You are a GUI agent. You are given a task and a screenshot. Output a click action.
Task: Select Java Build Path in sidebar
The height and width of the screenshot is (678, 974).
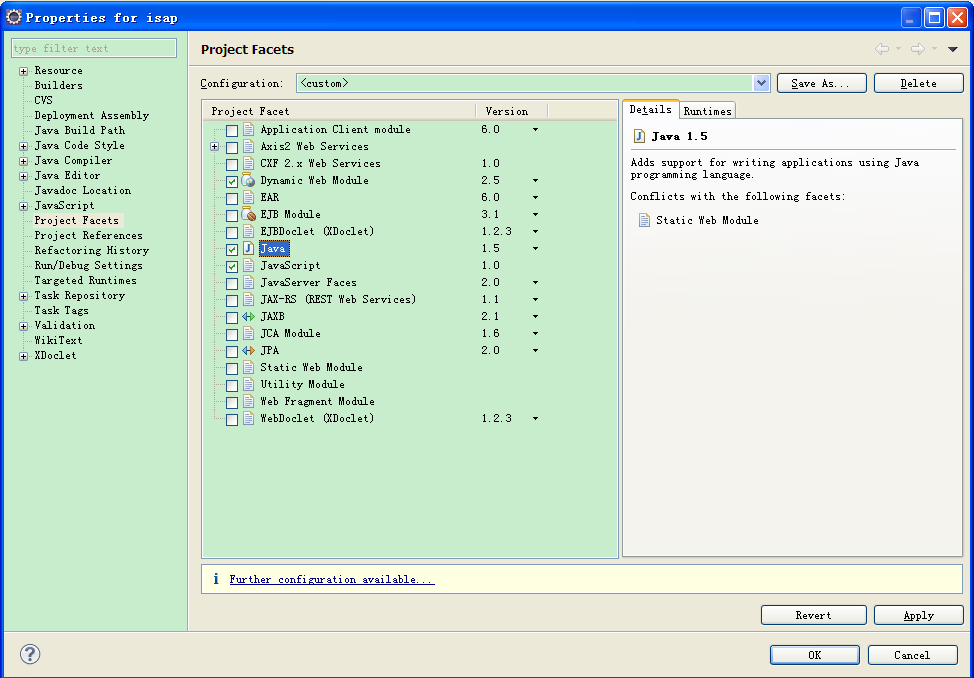click(79, 130)
